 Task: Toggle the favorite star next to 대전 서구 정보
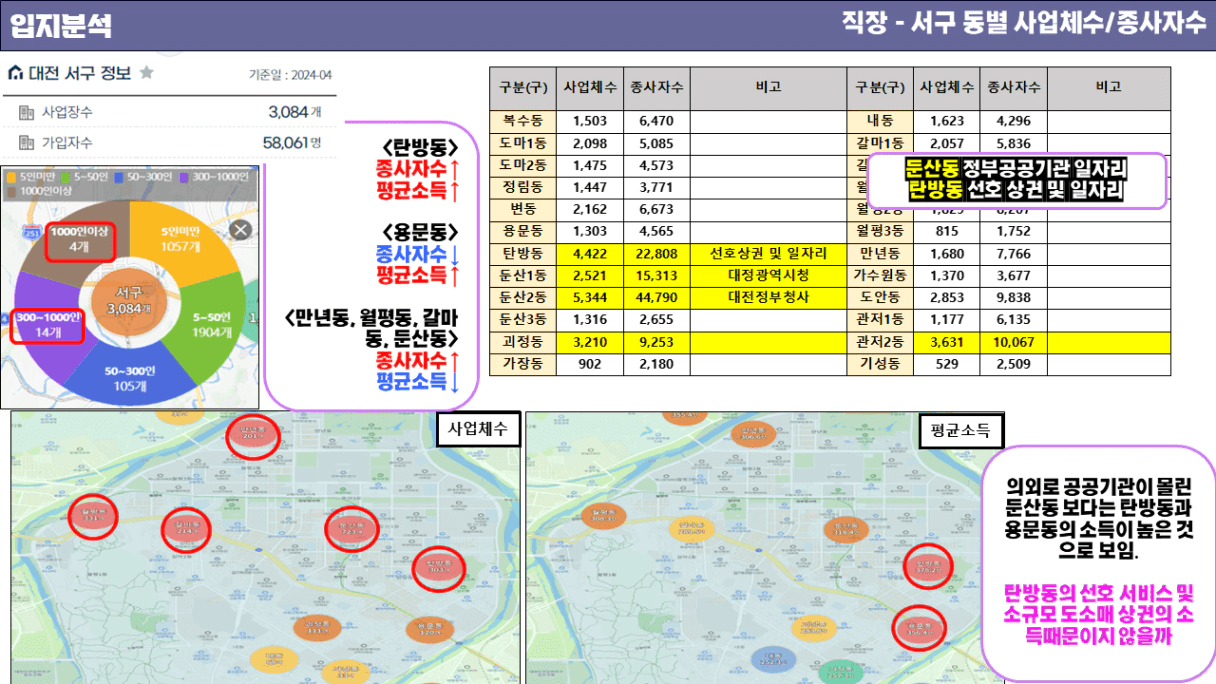point(147,73)
